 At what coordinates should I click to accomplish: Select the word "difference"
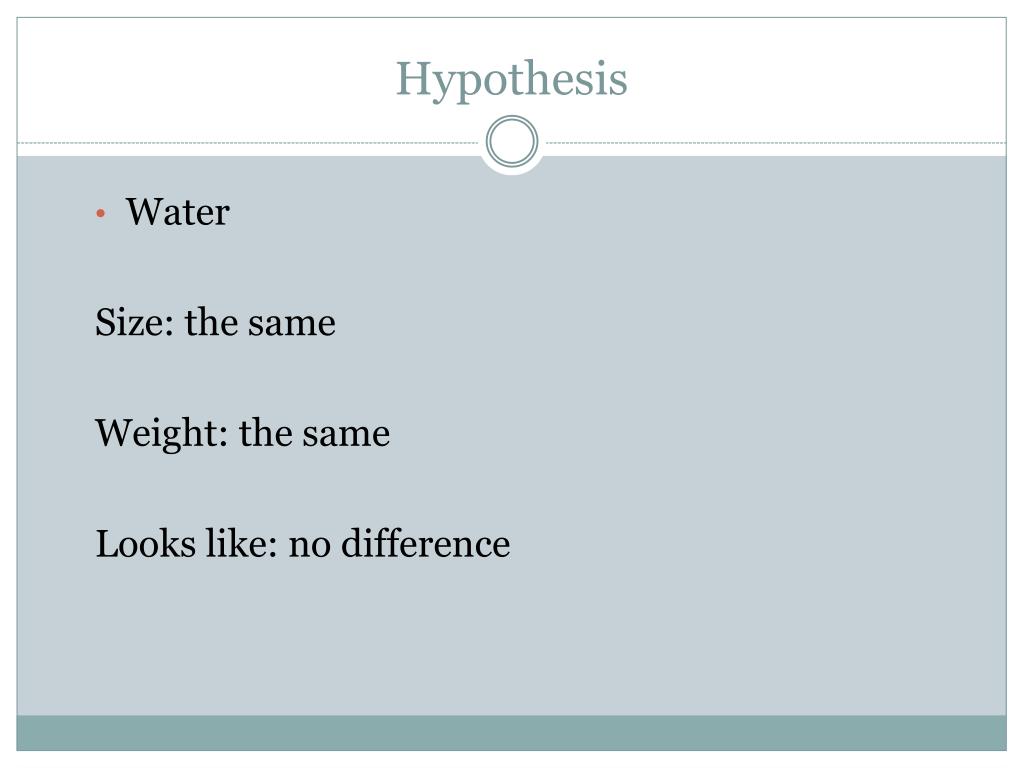coord(426,543)
